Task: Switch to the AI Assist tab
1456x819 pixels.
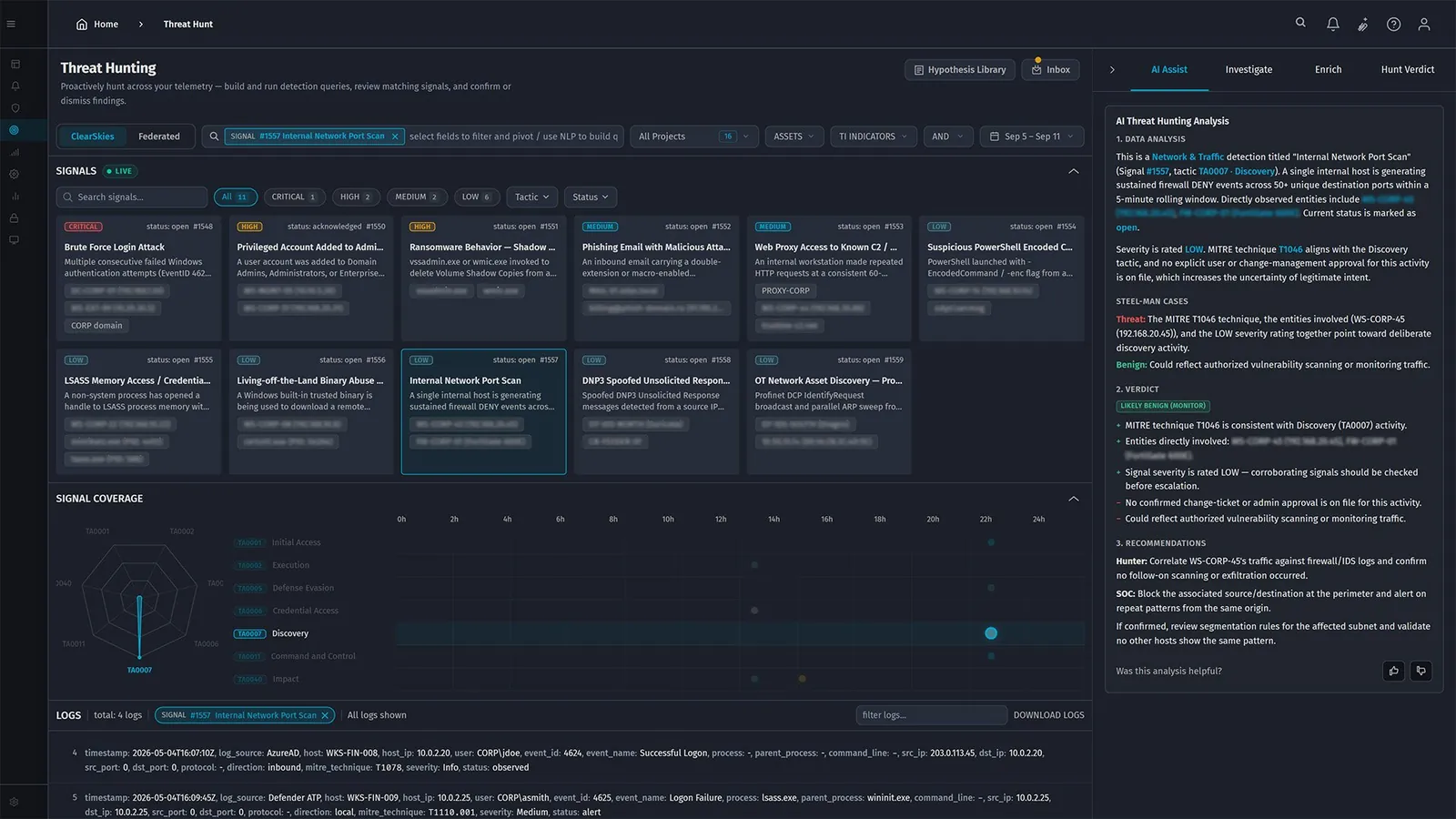Action: click(1169, 70)
